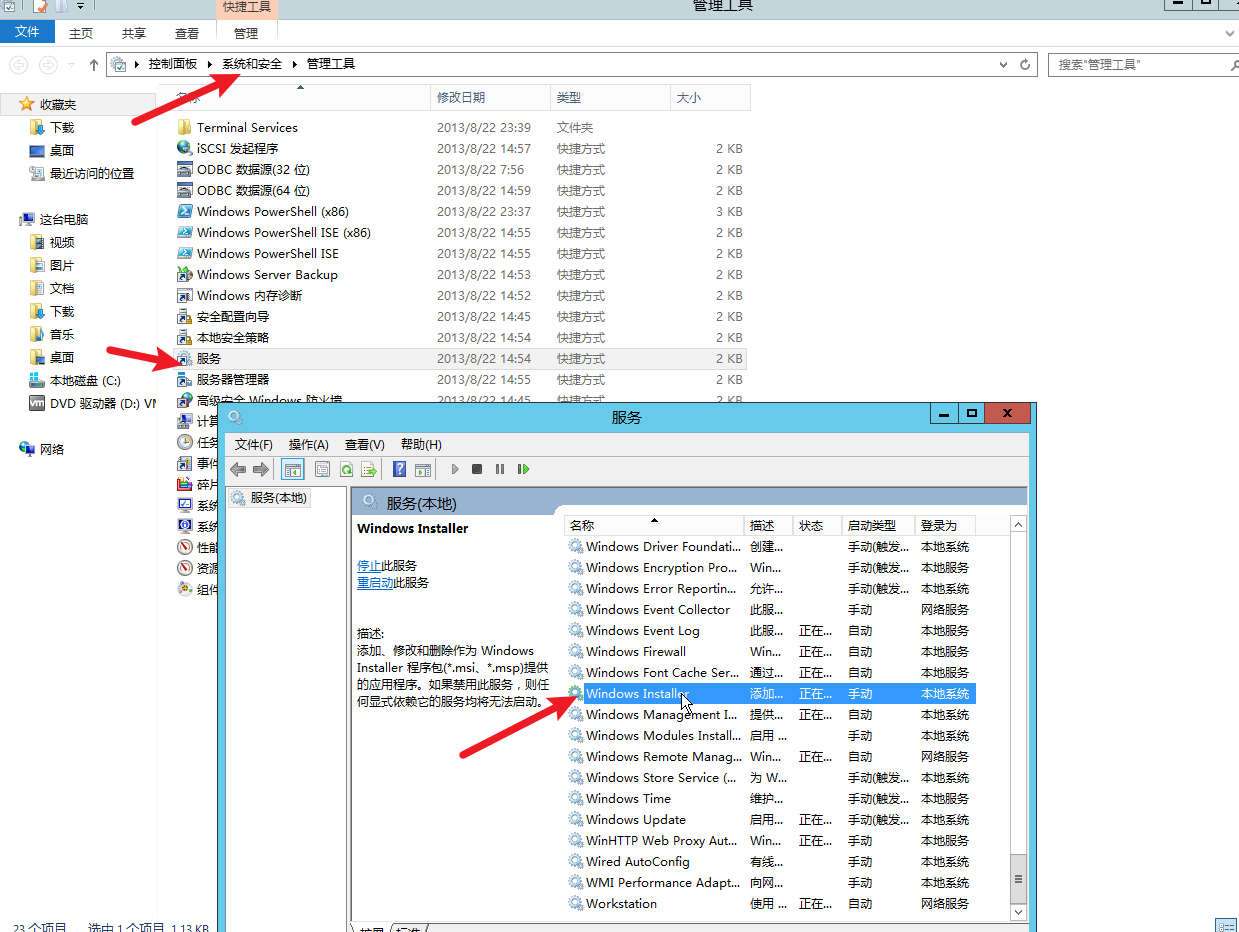Sort services by 状态 column header
Viewport: 1239px width, 932px height.
click(x=818, y=525)
